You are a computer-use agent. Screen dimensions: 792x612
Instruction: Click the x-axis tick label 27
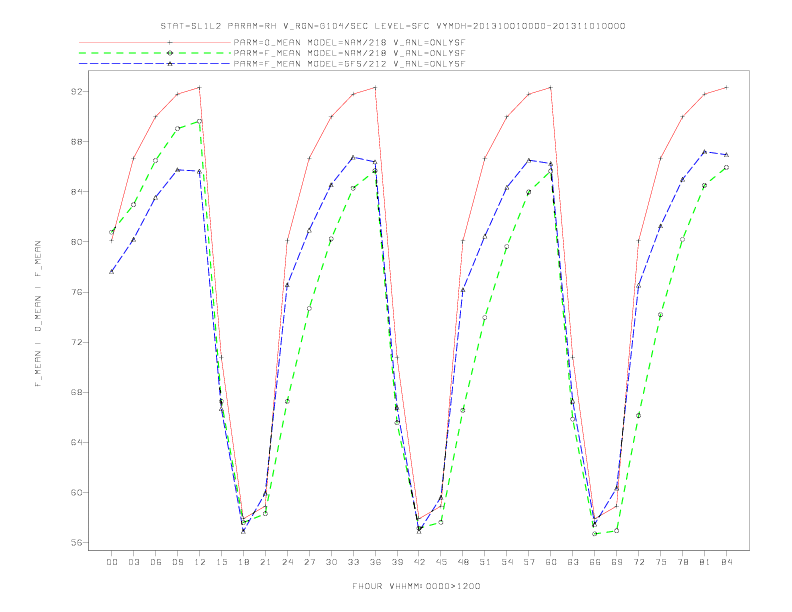coord(309,562)
